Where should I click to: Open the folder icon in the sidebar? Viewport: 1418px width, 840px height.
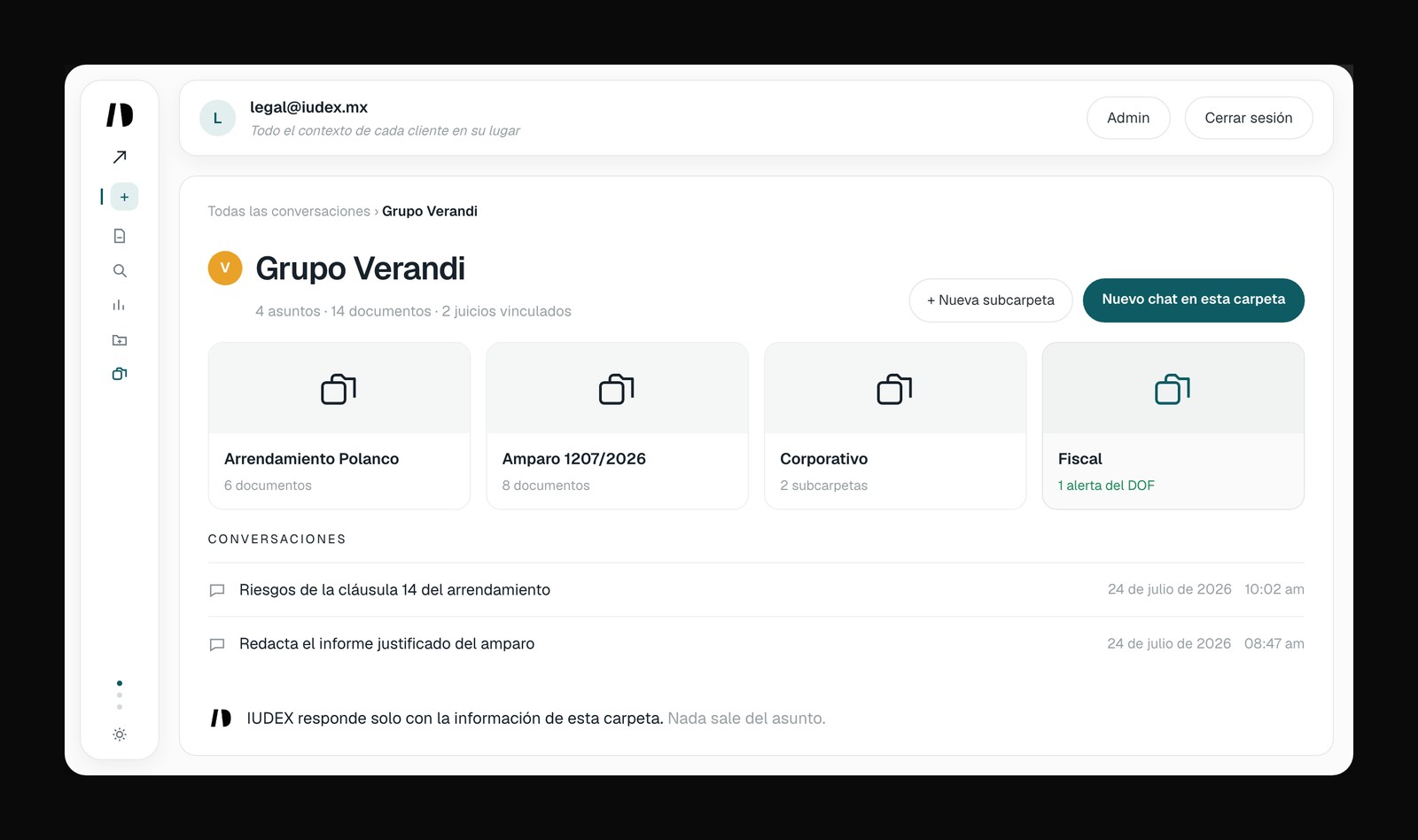click(120, 340)
